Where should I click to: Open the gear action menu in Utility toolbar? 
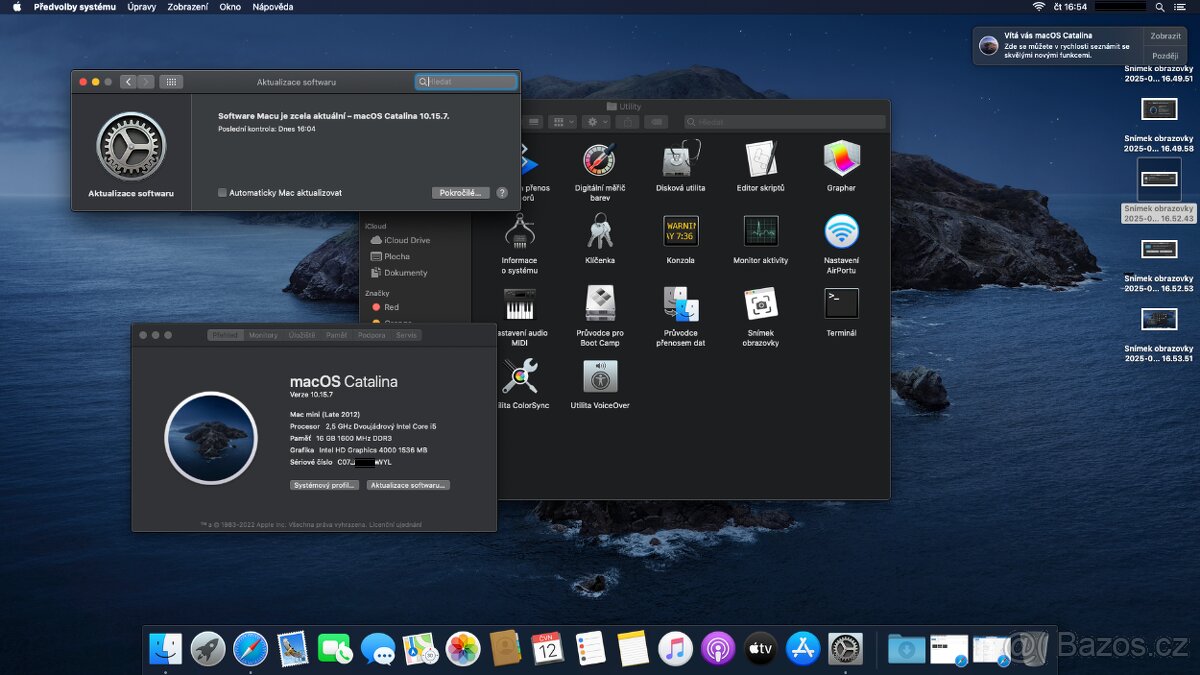(x=597, y=122)
